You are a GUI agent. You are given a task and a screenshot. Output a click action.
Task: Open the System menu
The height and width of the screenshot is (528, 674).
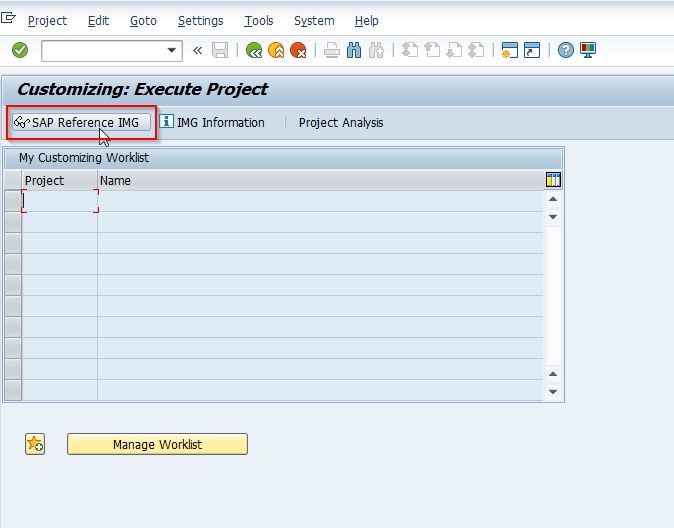coord(314,21)
